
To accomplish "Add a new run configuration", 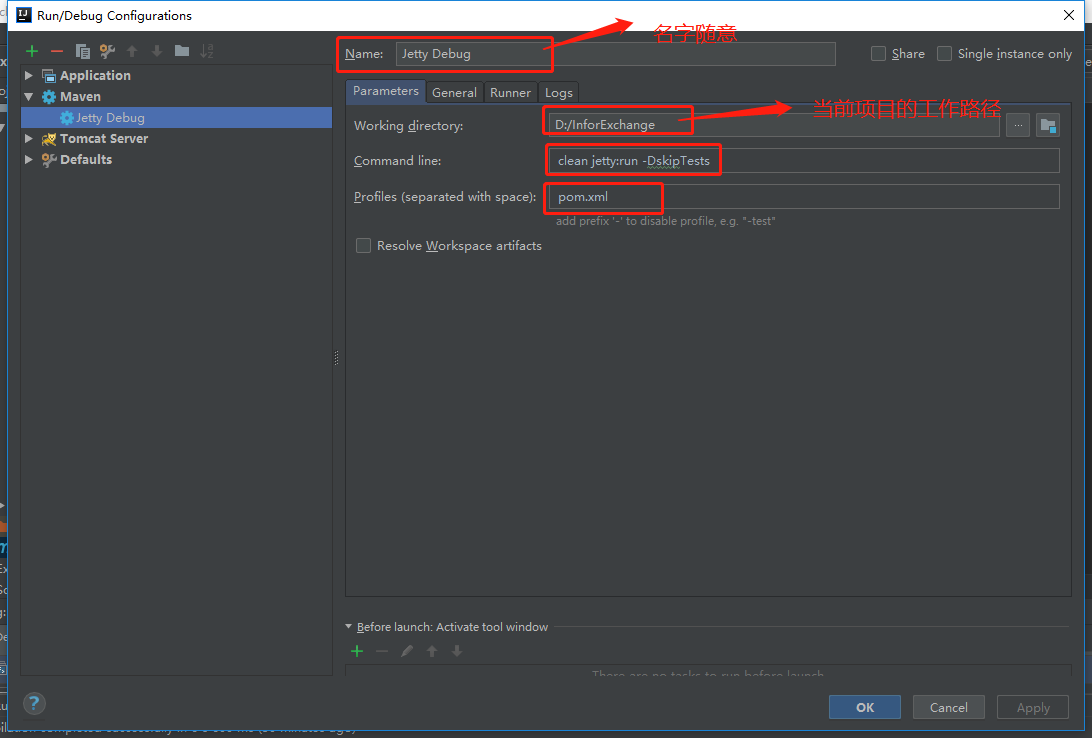I will click(31, 51).
